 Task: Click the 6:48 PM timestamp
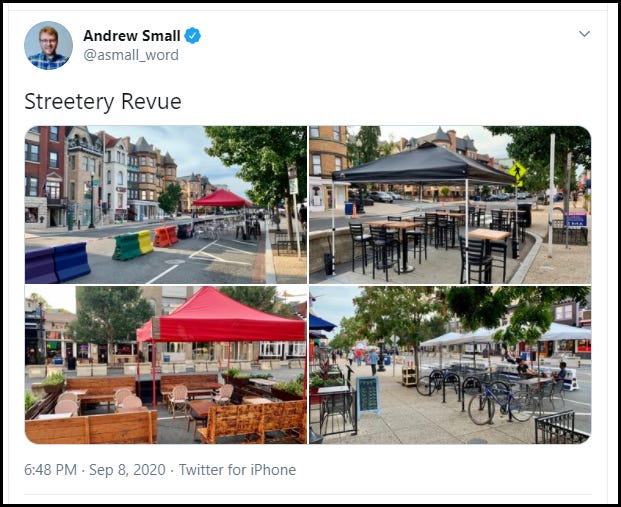(50, 470)
